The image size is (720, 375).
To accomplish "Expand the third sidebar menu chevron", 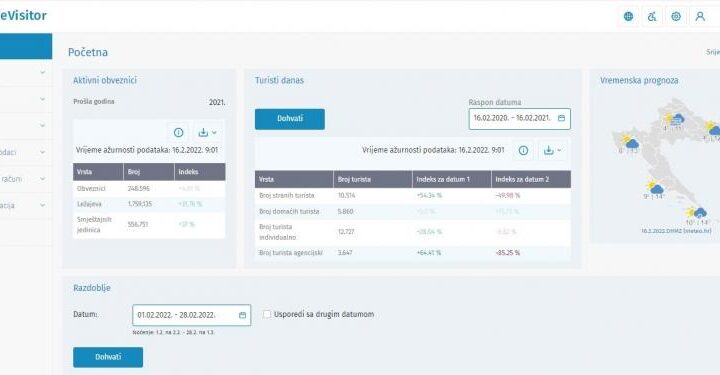I will [x=42, y=125].
